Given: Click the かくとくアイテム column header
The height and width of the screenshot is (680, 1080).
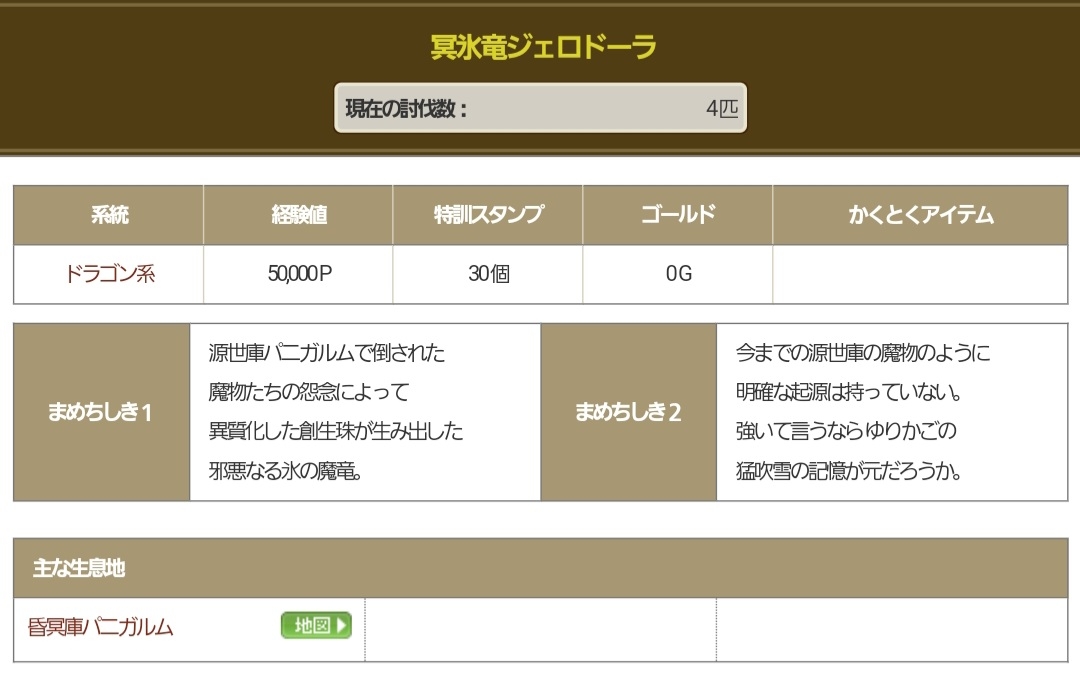Looking at the screenshot, I should click(920, 215).
